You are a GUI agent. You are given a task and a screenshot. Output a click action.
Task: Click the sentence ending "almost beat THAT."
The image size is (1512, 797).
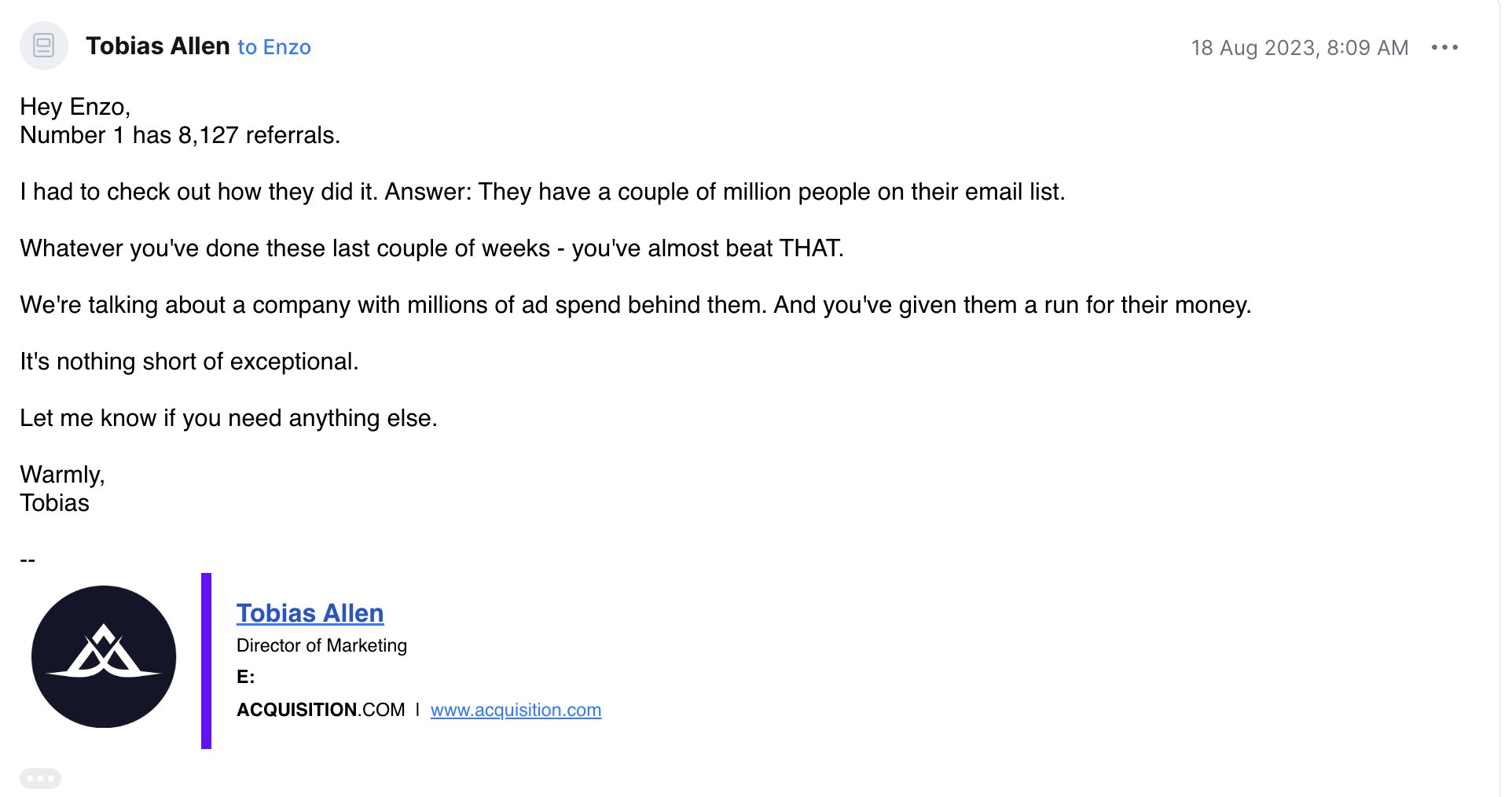(x=432, y=248)
